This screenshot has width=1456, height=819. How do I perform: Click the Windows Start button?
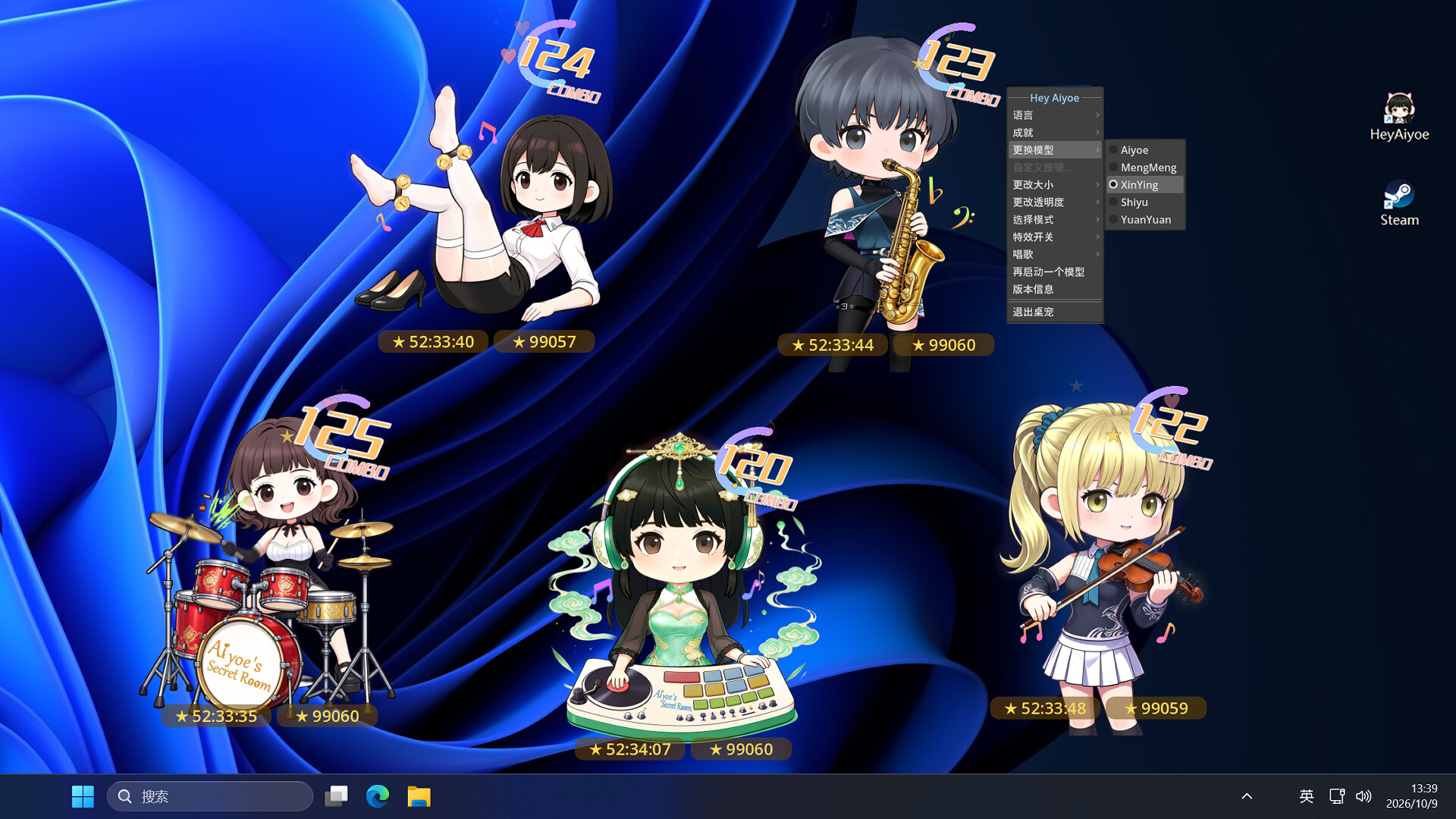pos(83,796)
